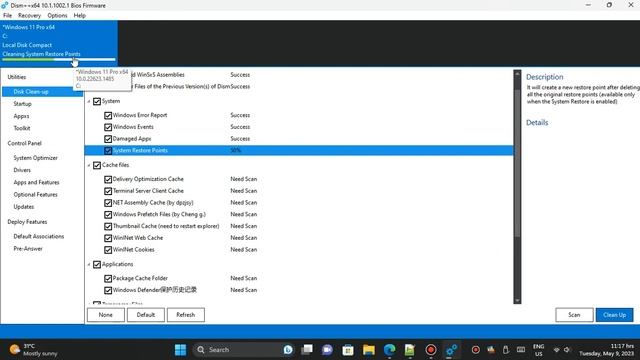Toggle the System Restore Points checkbox
Screen dimensions: 640x360
(108, 151)
